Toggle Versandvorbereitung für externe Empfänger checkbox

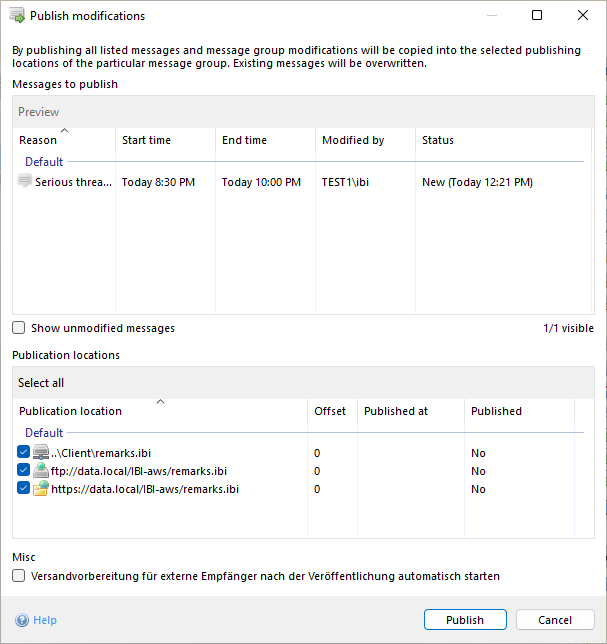pyautogui.click(x=19, y=576)
